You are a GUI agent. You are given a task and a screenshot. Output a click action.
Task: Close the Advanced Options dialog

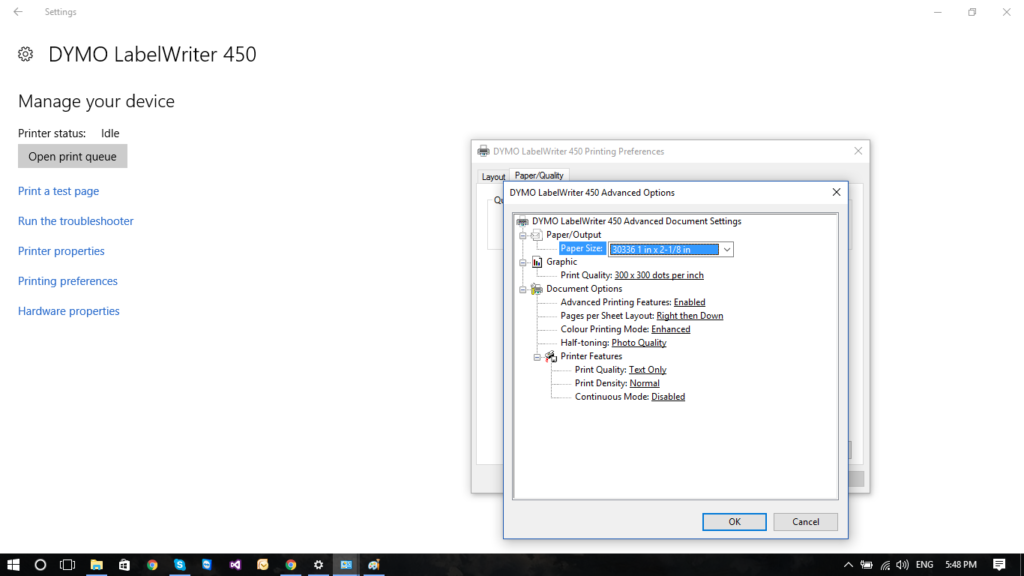836,192
